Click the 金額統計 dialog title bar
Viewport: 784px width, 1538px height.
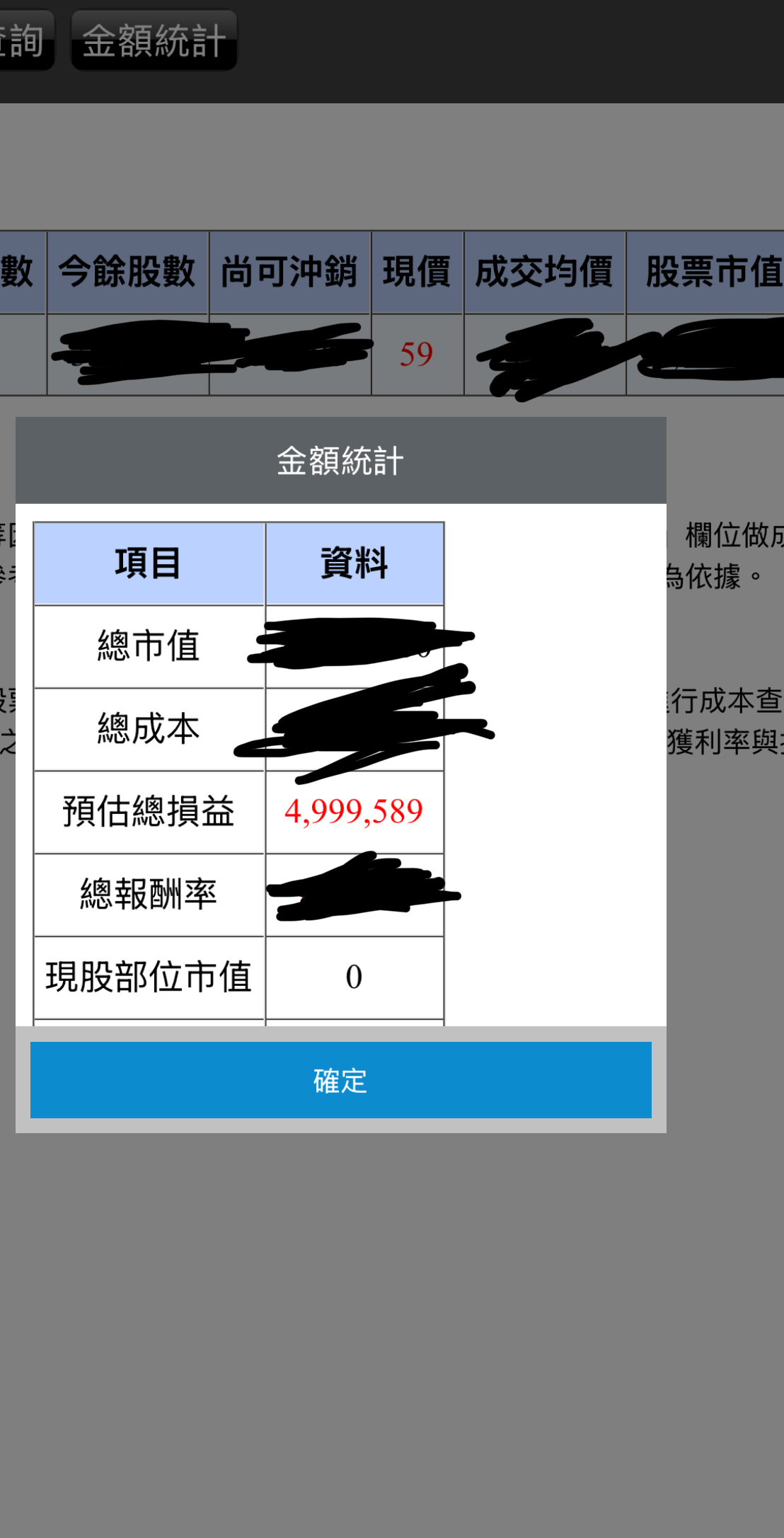pyautogui.click(x=340, y=461)
